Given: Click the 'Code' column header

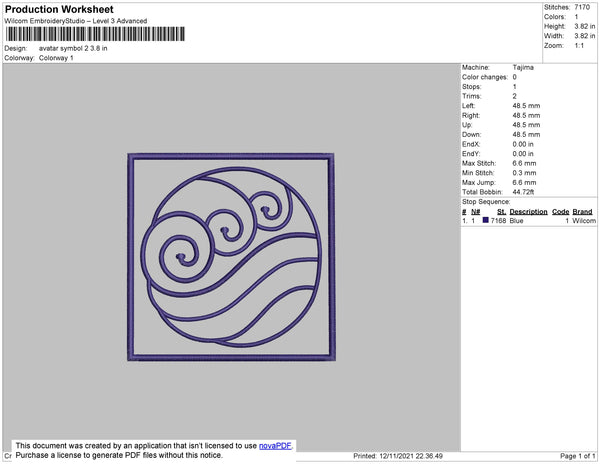Looking at the screenshot, I should [561, 212].
